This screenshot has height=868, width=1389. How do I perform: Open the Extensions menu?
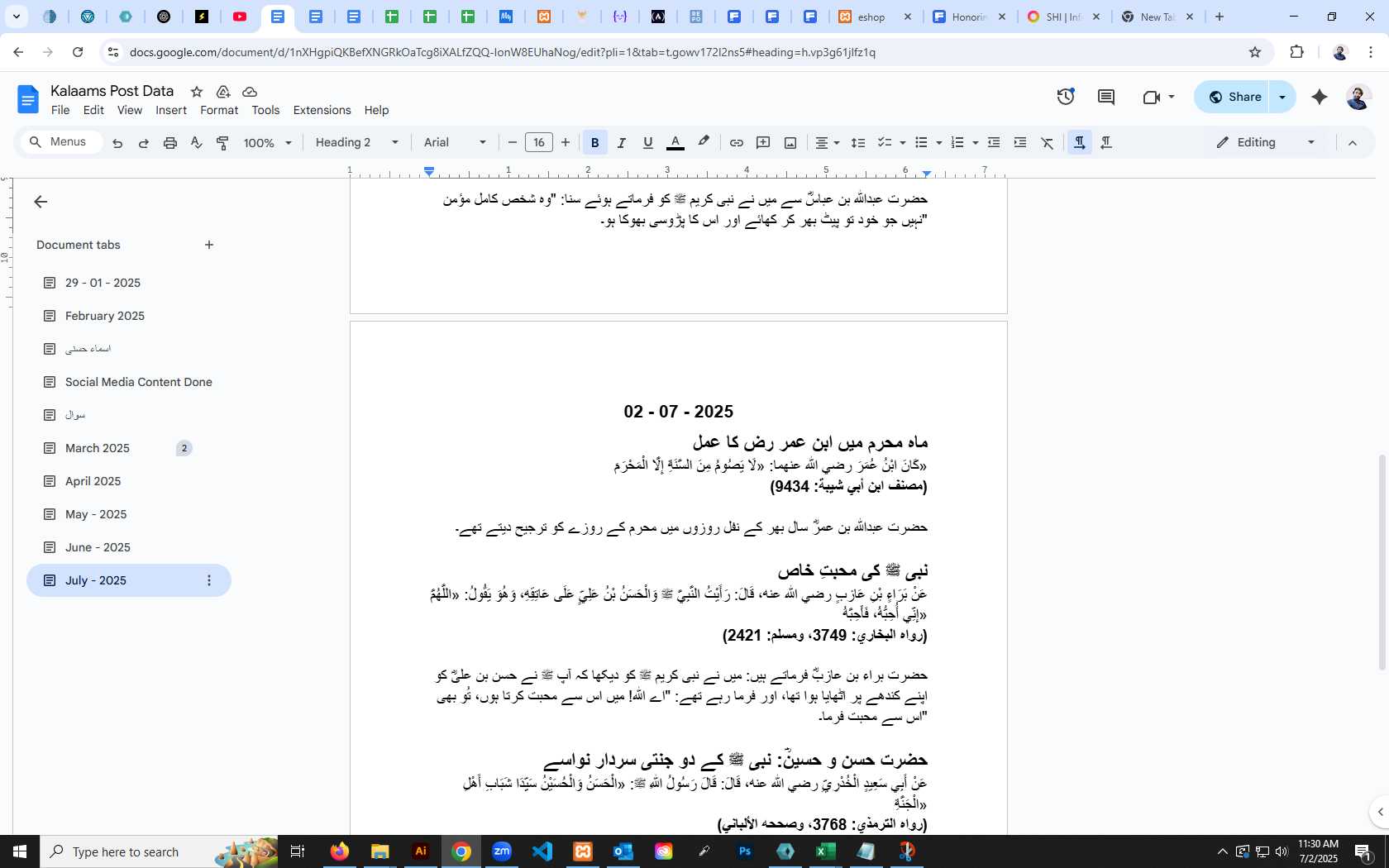pyautogui.click(x=322, y=110)
